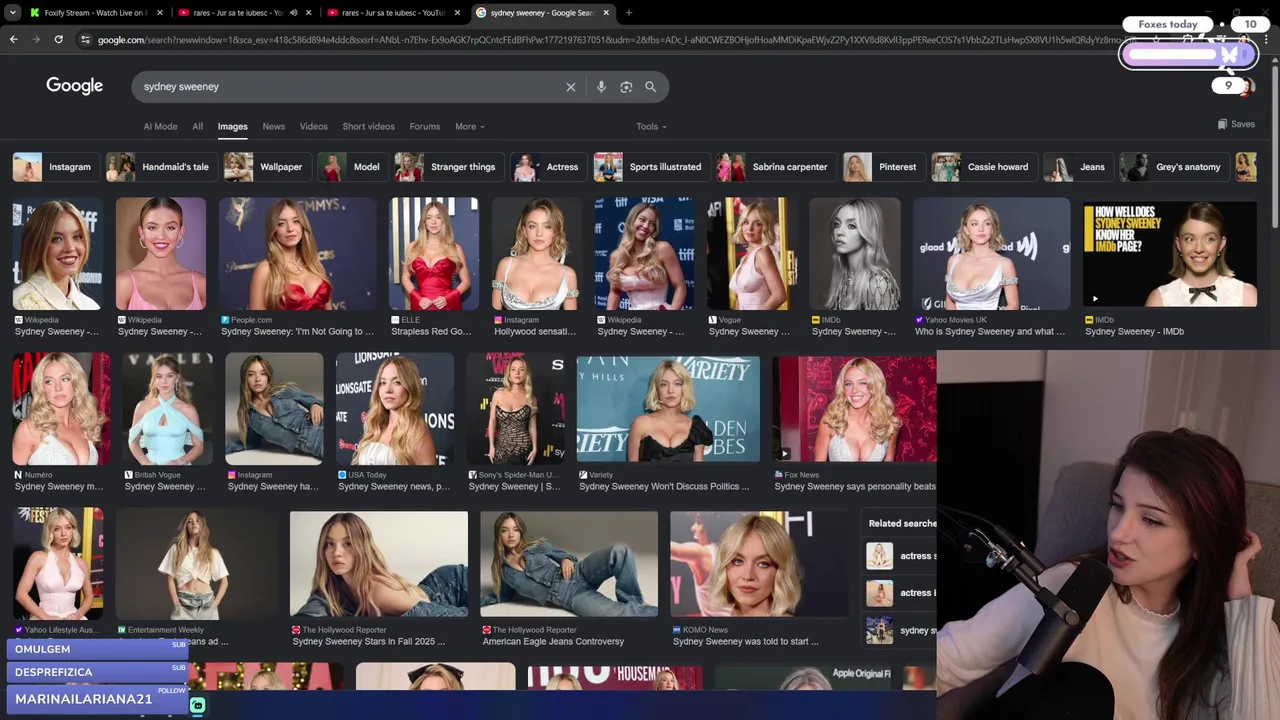Select the Sabrina carpenter filter chip

click(775, 167)
